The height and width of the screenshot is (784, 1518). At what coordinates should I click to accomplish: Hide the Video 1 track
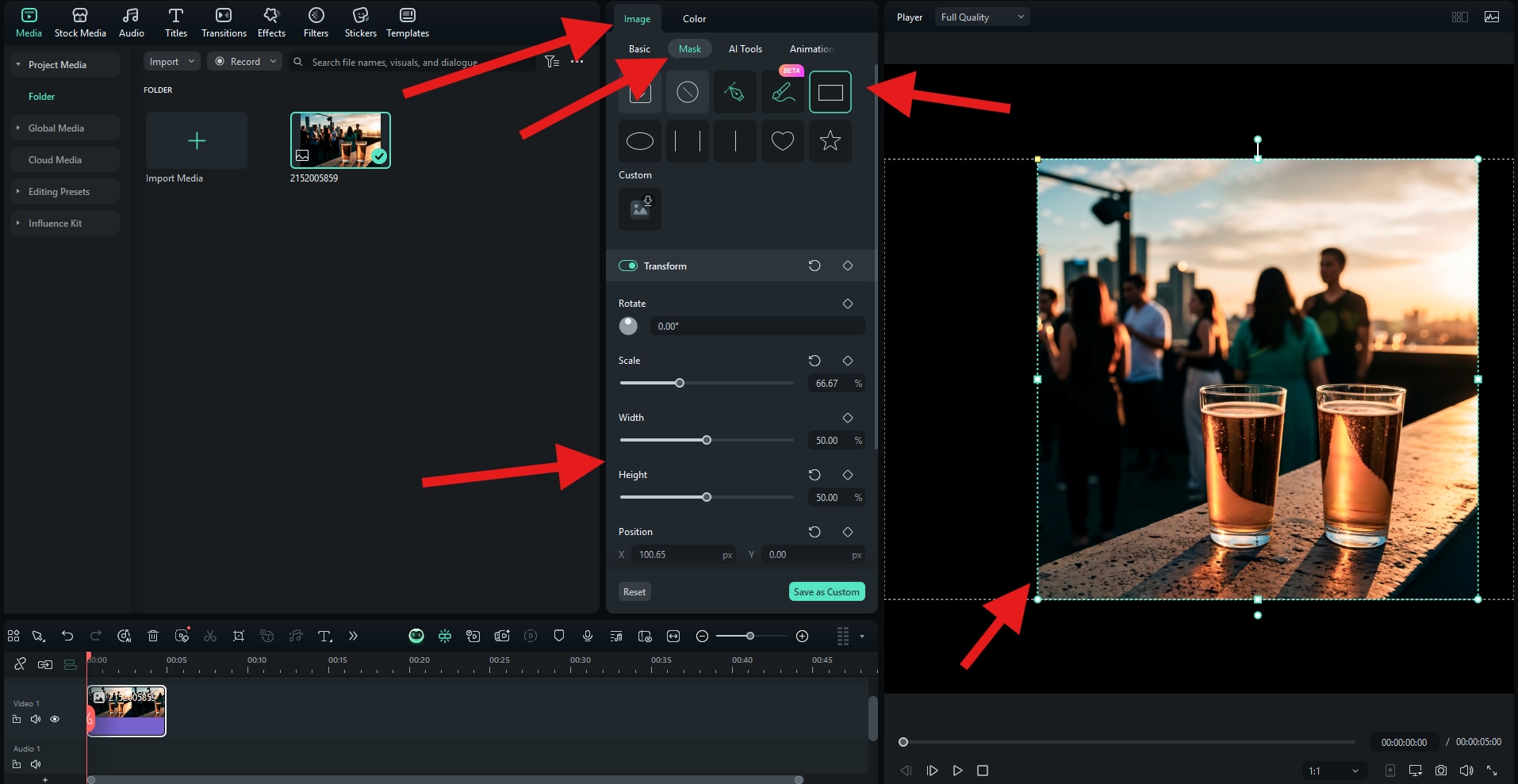pos(55,719)
